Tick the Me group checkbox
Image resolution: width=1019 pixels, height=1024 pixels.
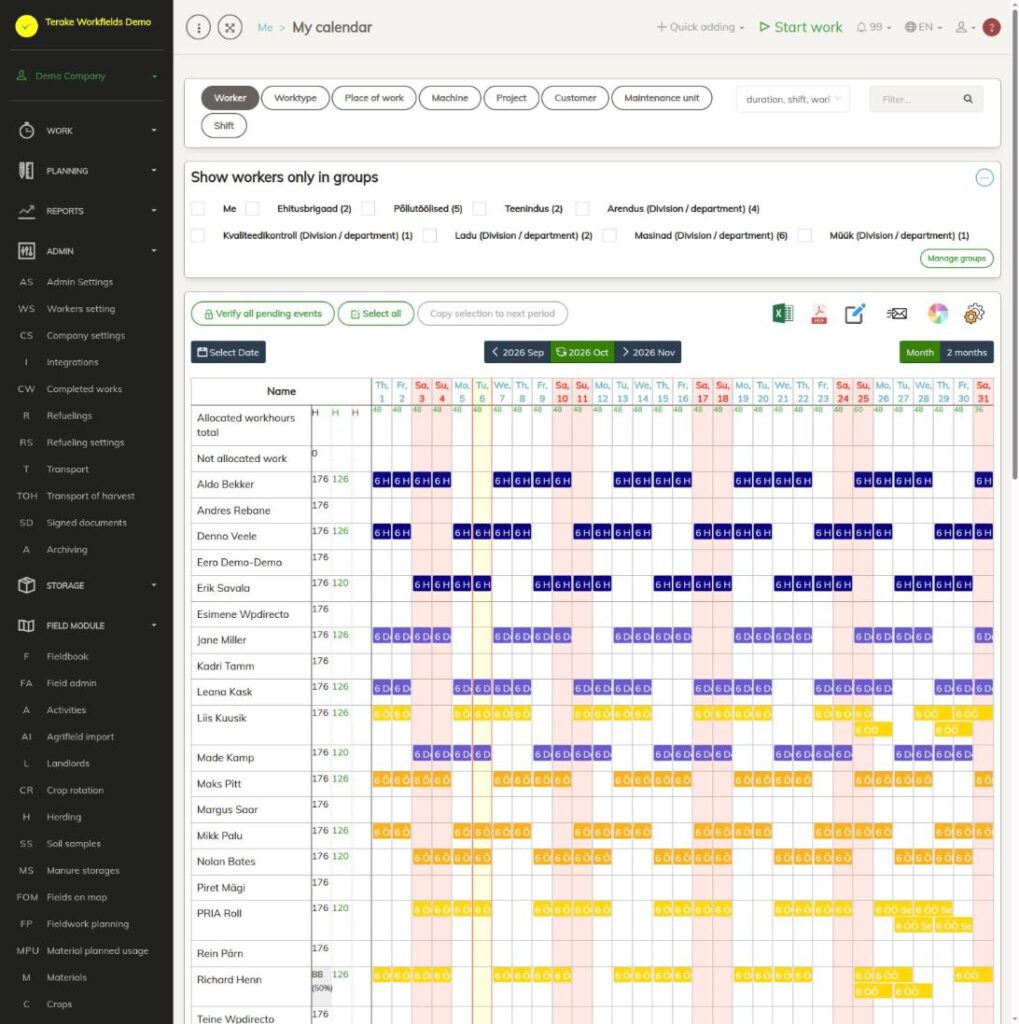click(197, 208)
